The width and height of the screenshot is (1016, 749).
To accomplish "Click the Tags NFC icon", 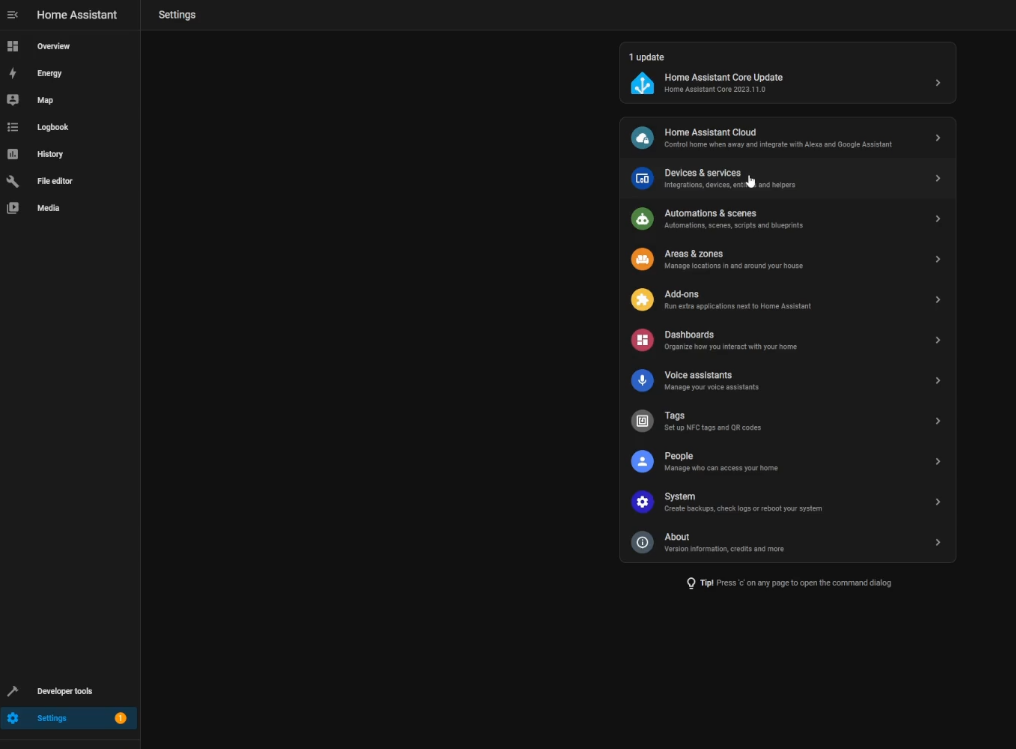I will tap(642, 421).
